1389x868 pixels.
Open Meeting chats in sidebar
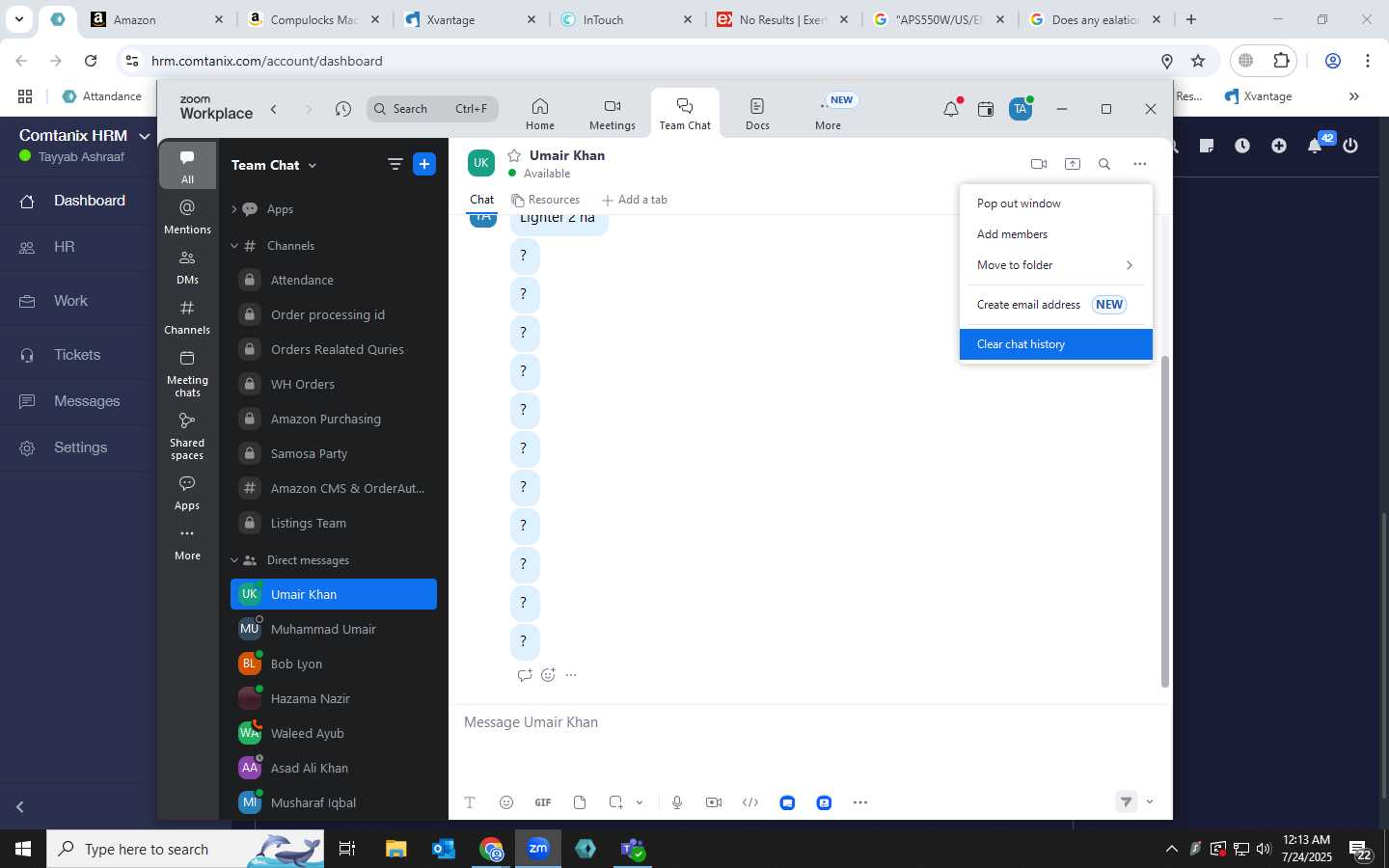[x=187, y=373]
